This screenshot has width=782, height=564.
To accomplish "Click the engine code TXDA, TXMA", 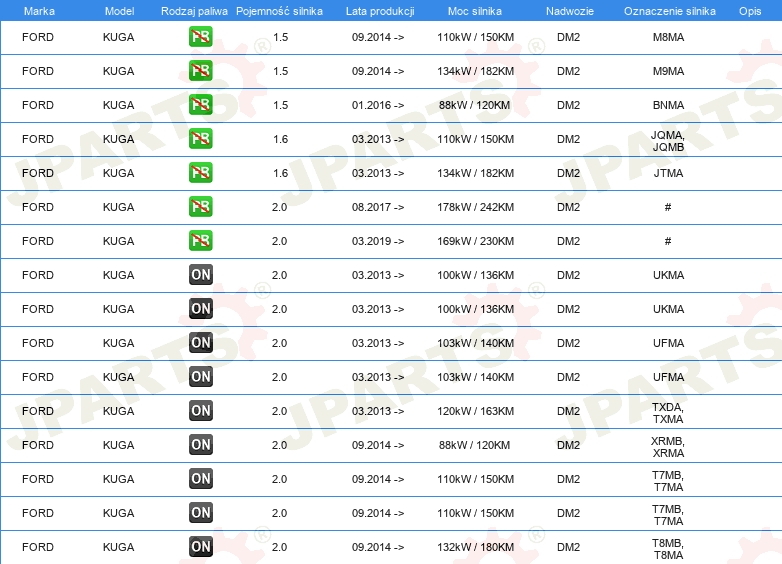I will [668, 413].
